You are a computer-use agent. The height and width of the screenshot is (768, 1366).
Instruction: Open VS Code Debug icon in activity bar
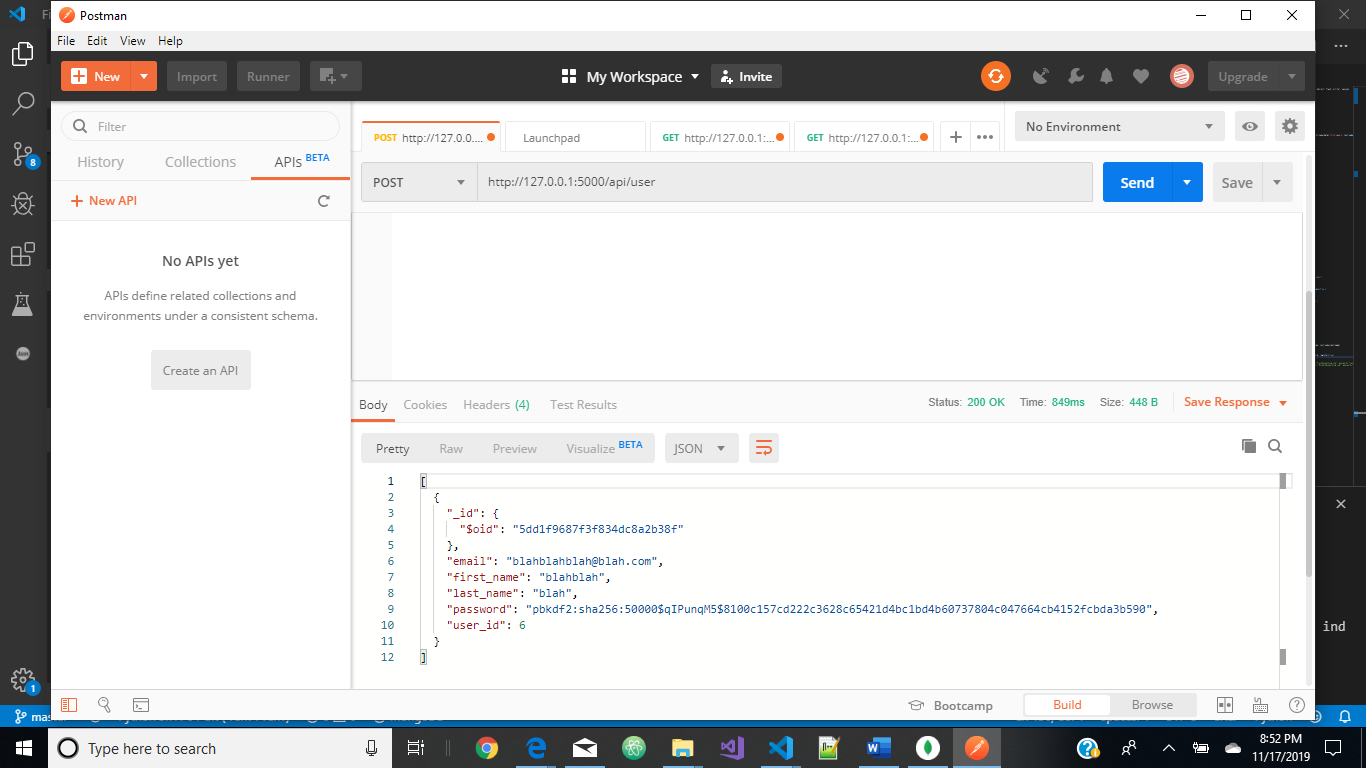coord(23,204)
